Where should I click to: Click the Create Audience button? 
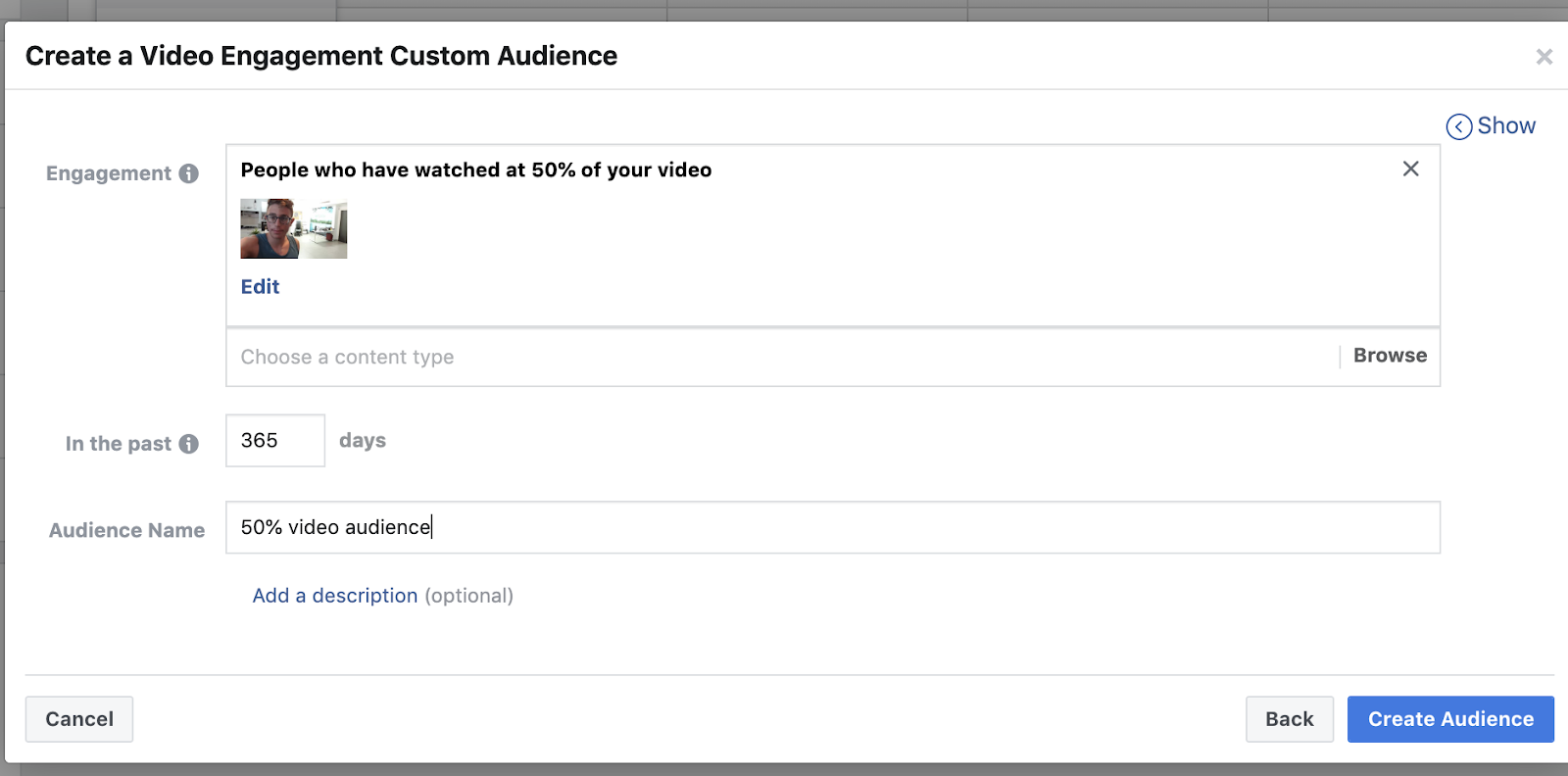pos(1450,719)
